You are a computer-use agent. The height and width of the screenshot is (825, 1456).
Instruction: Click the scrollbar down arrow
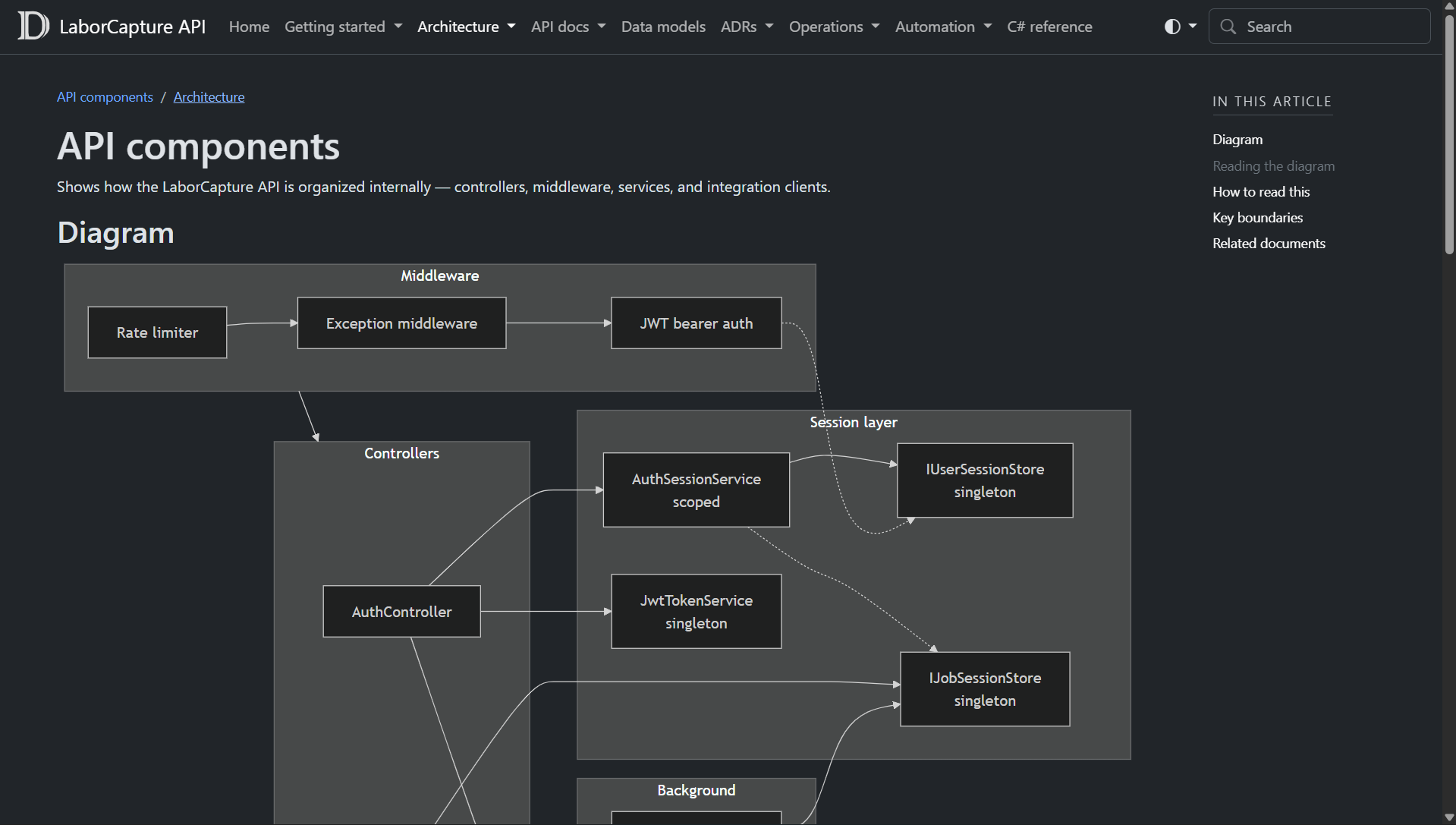[1449, 818]
